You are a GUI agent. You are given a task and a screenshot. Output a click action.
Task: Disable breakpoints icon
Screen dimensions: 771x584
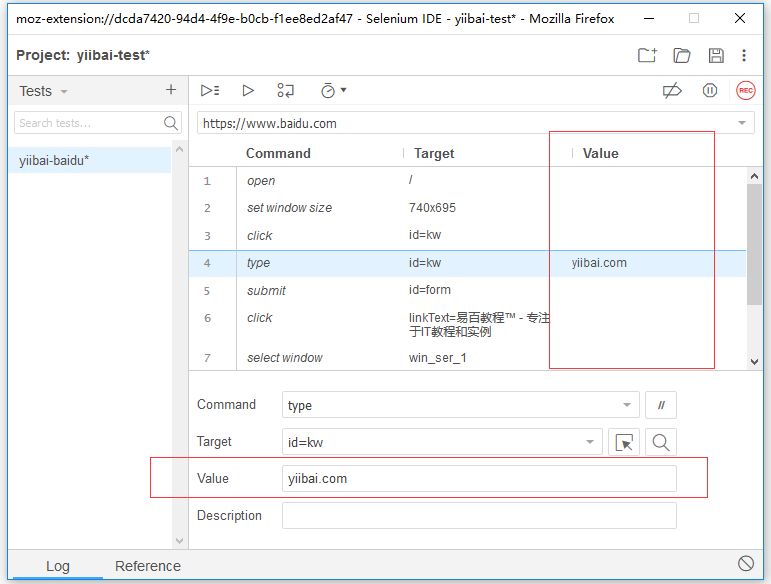pyautogui.click(x=672, y=90)
